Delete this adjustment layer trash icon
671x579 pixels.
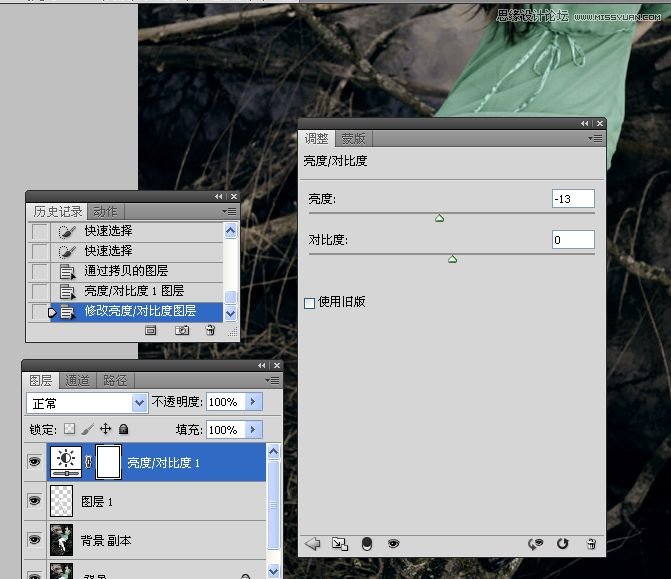(x=591, y=544)
